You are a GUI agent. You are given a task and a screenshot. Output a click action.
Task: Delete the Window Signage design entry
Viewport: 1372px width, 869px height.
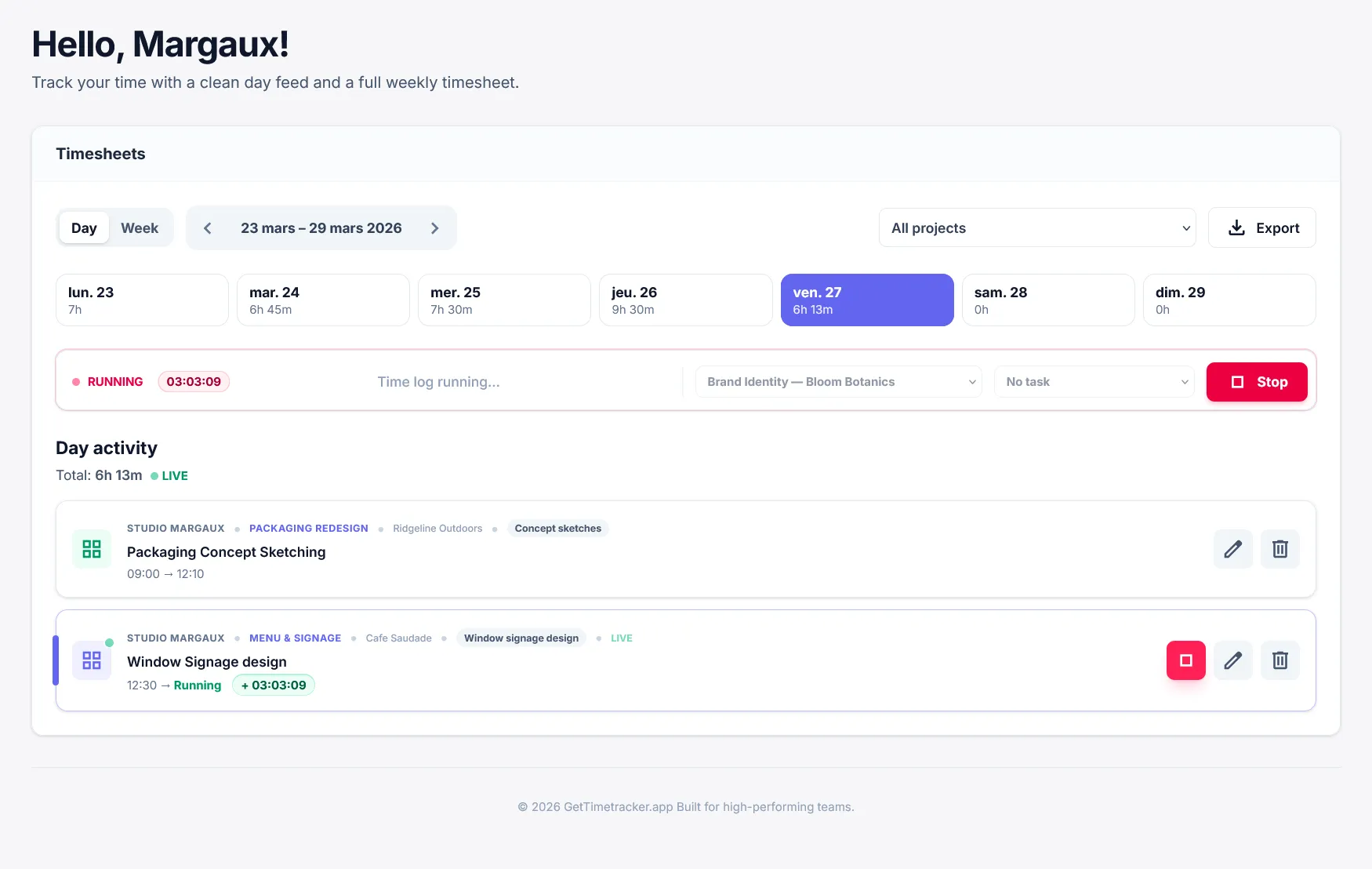point(1279,660)
